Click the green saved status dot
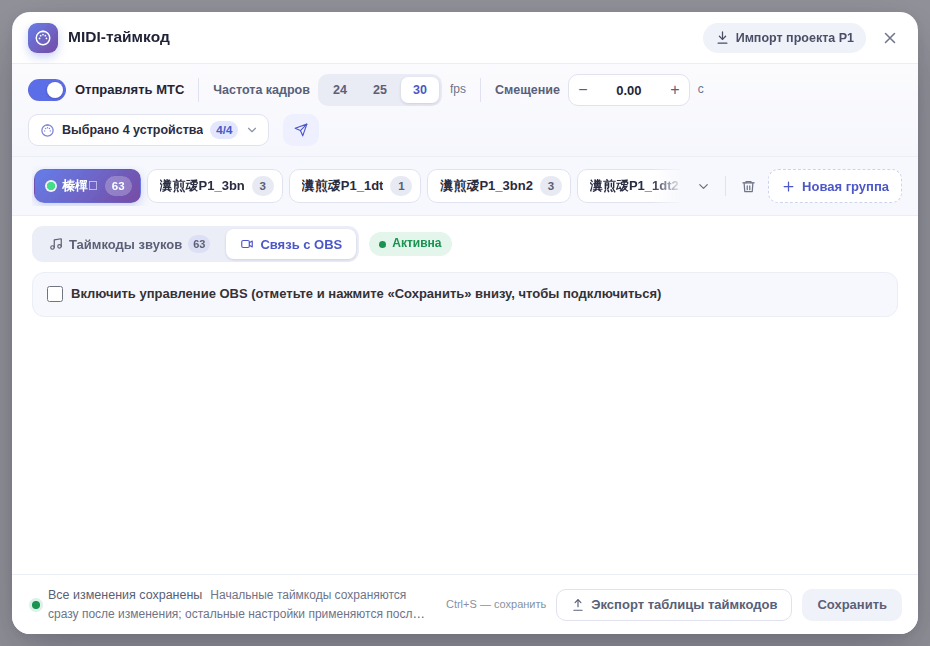The height and width of the screenshot is (646, 930). 36,605
